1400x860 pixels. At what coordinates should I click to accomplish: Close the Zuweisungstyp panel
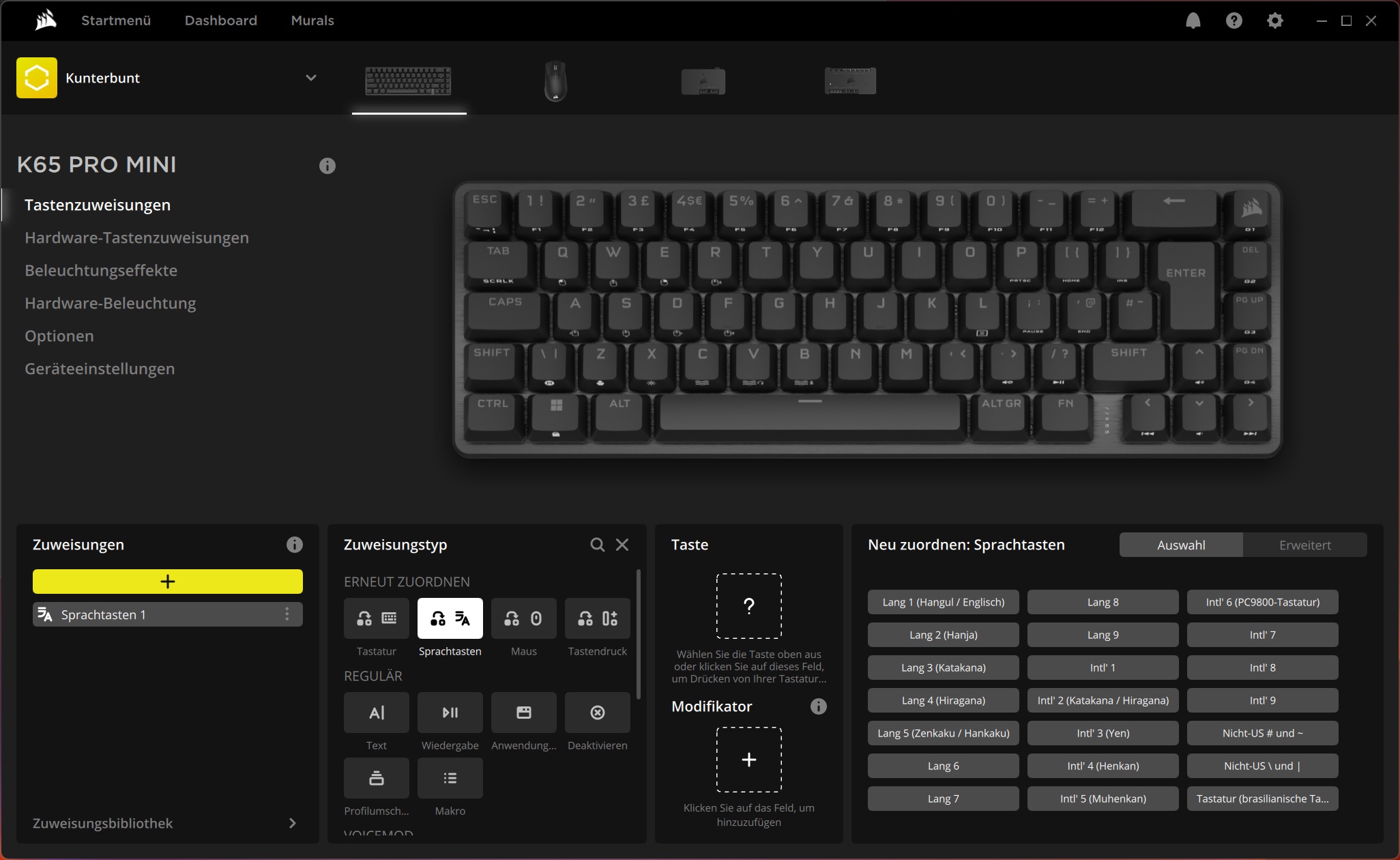[x=622, y=545]
